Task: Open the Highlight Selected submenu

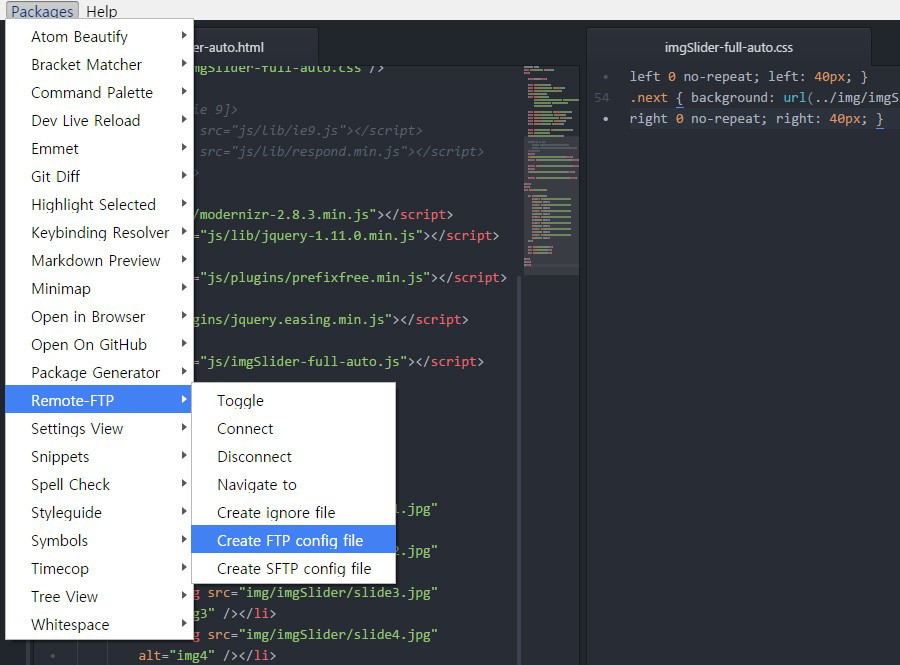Action: point(99,205)
